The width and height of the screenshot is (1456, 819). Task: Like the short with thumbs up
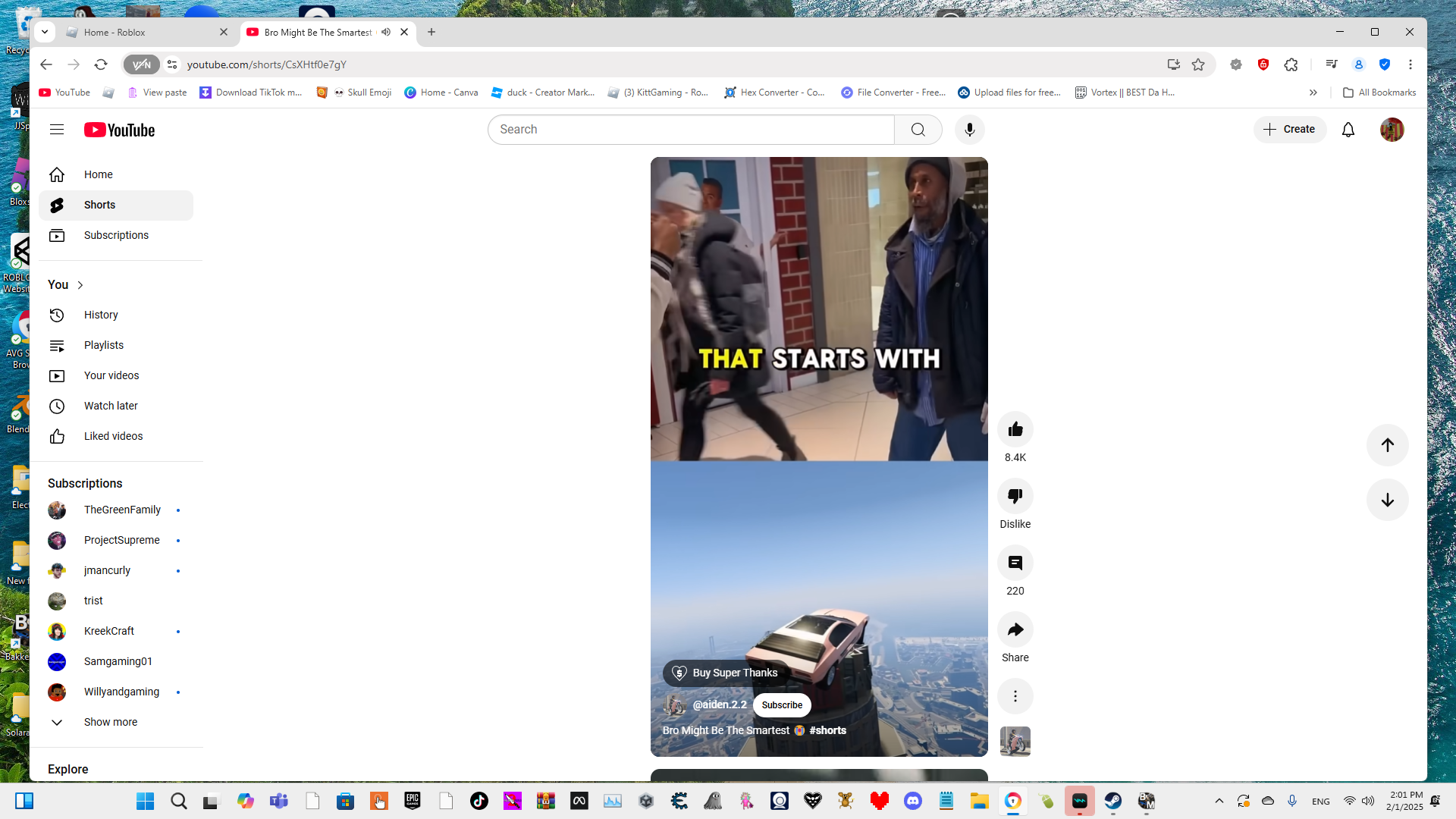click(x=1015, y=430)
